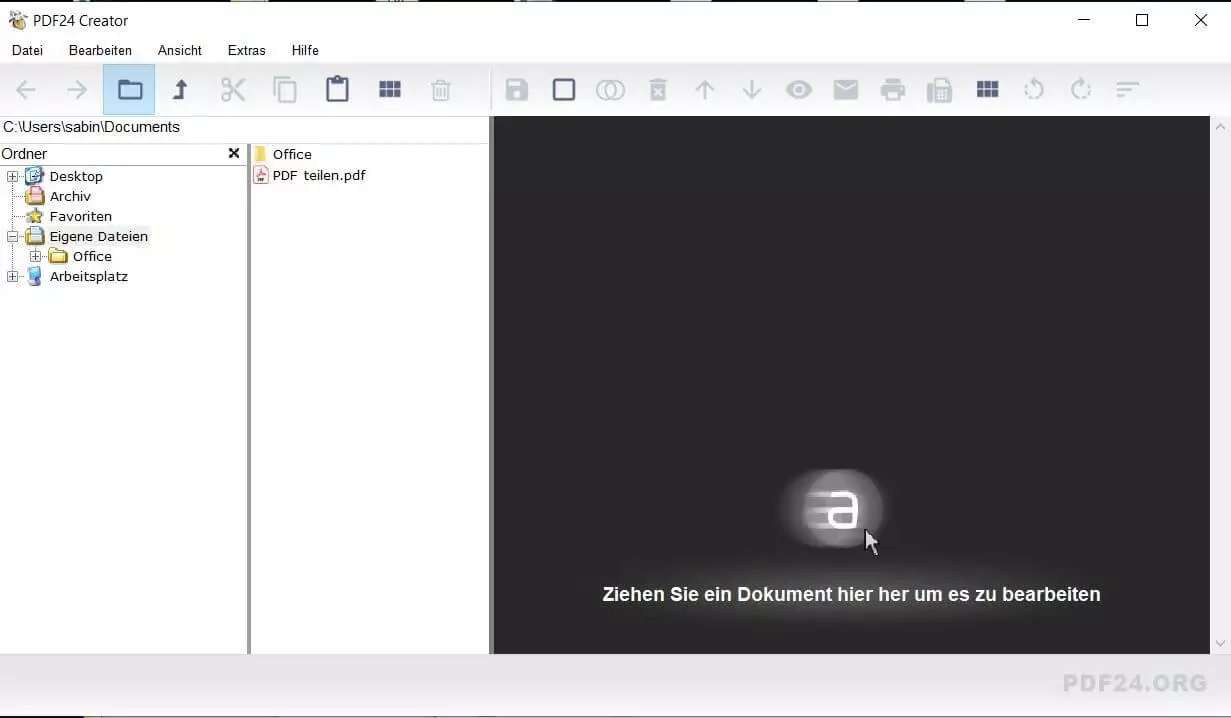Expand the Arbeitsplatz tree node
The height and width of the screenshot is (718, 1231).
(13, 277)
